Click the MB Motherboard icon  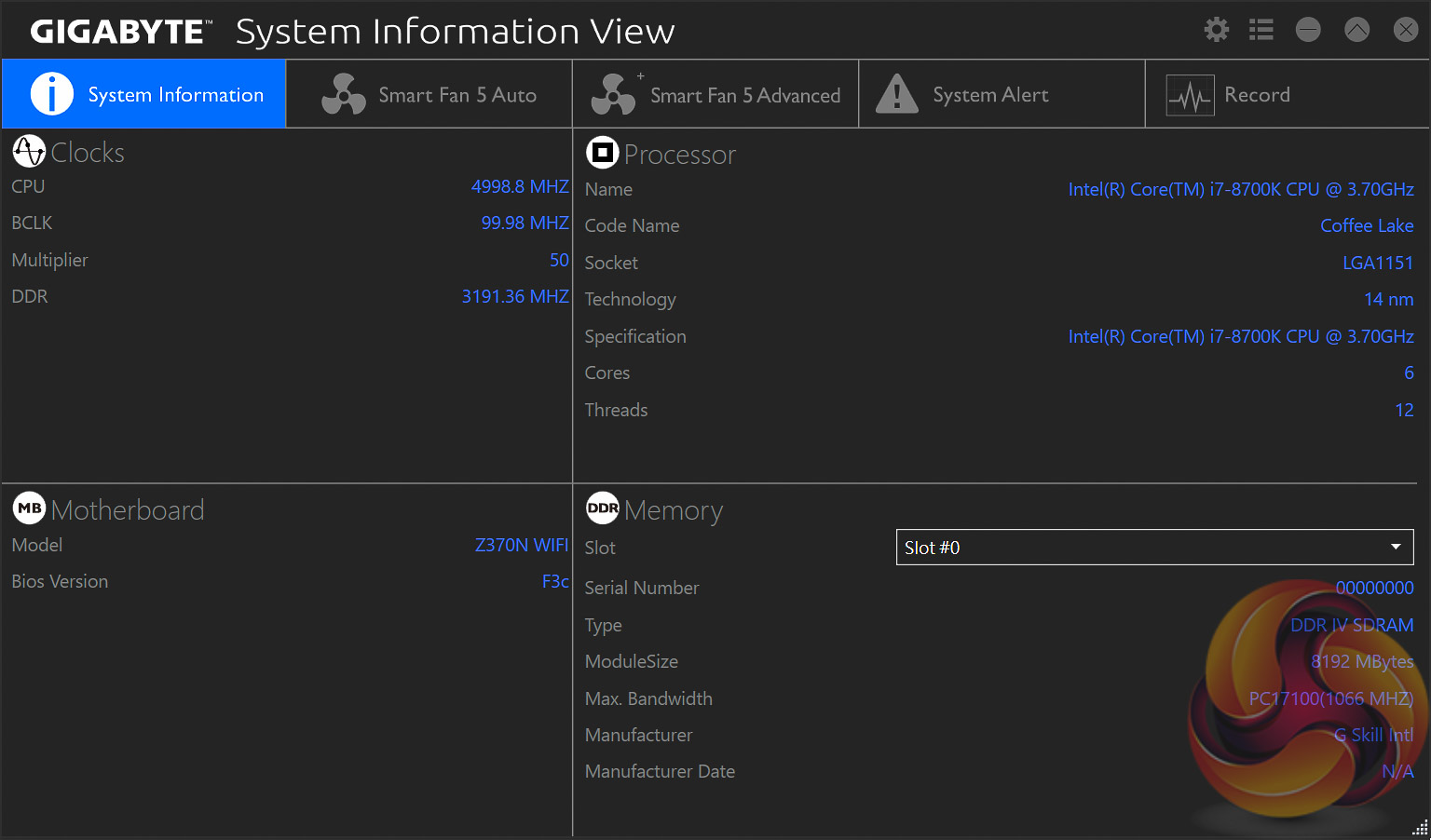tap(29, 508)
